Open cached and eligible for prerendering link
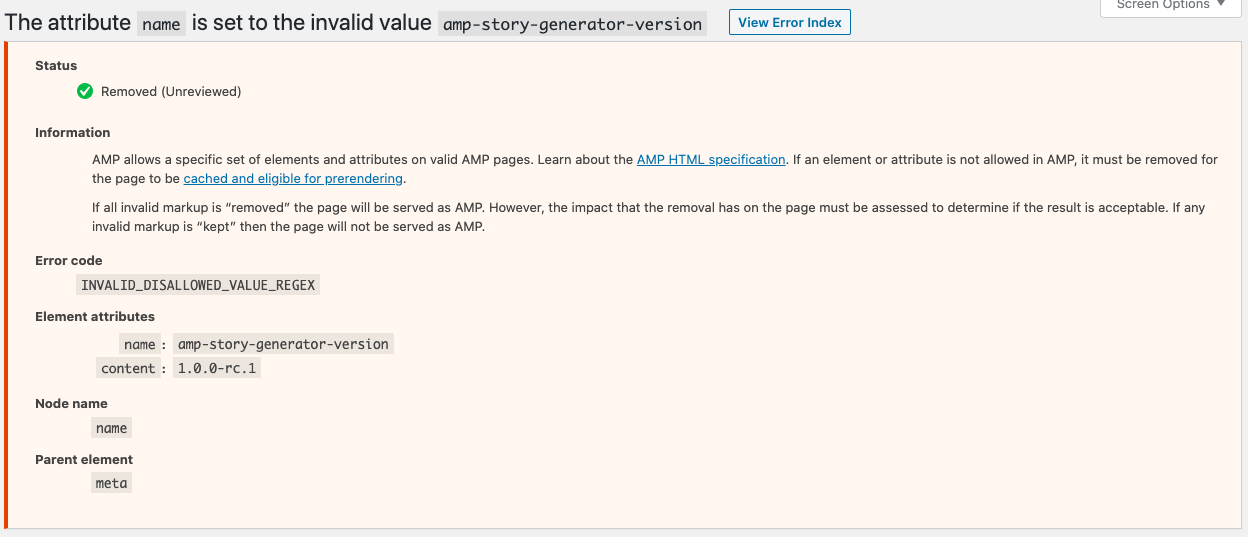 (293, 178)
